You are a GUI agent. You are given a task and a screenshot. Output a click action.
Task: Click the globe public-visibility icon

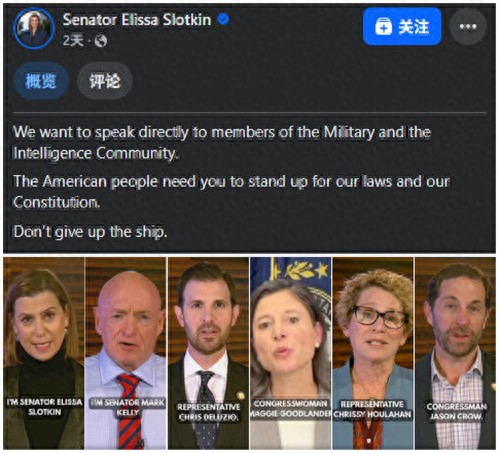[101, 41]
